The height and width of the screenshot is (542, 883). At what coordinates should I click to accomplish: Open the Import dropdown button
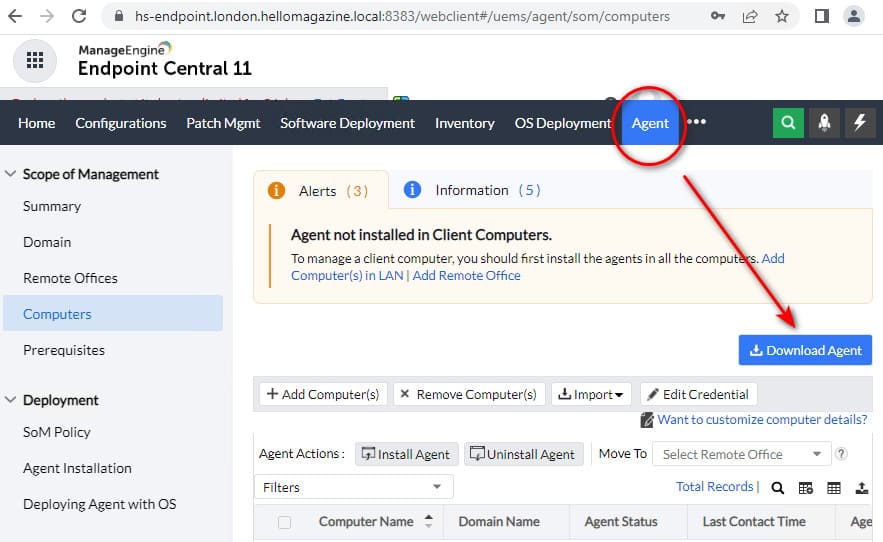pos(592,394)
